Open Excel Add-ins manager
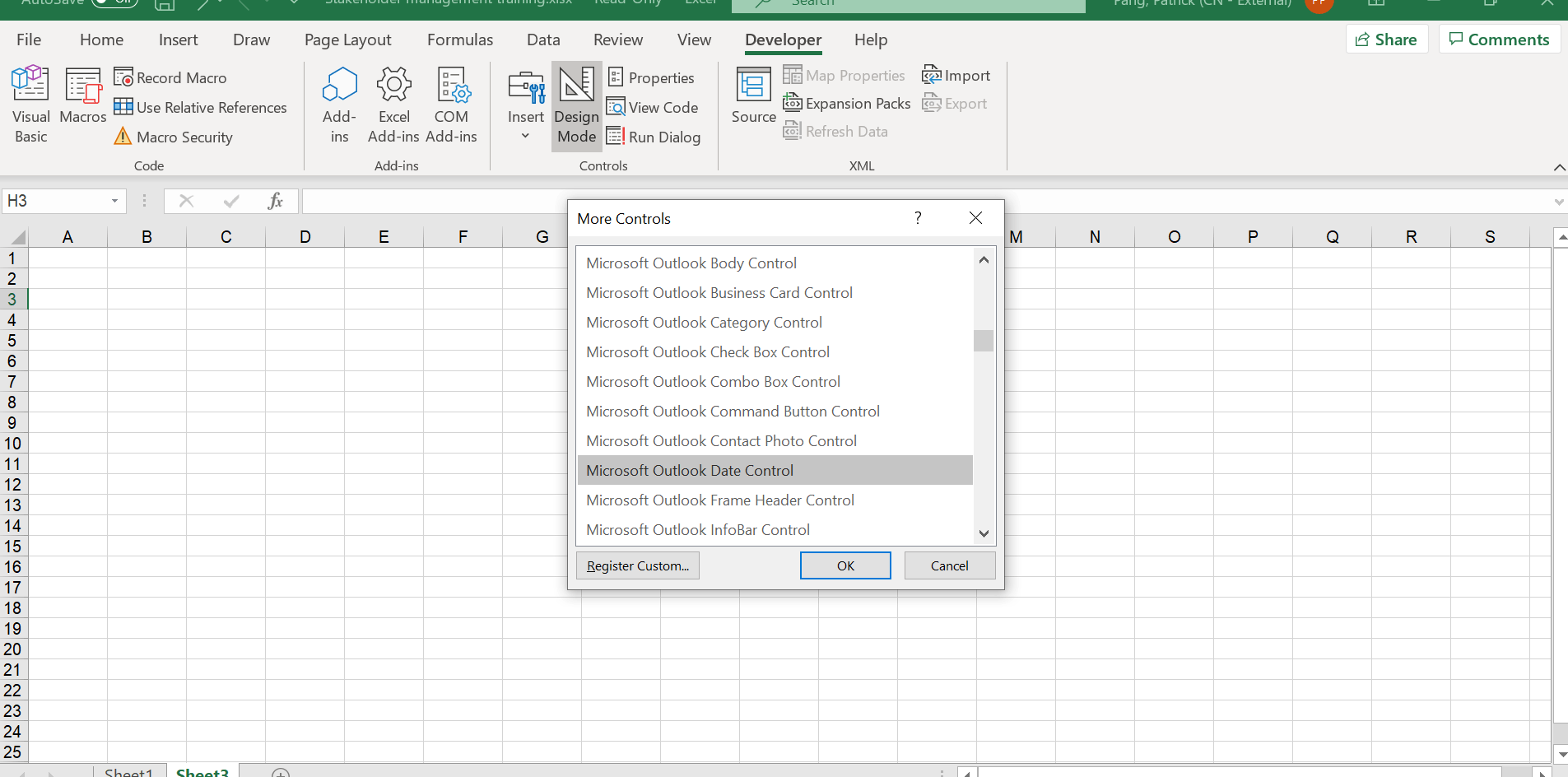 (x=393, y=105)
